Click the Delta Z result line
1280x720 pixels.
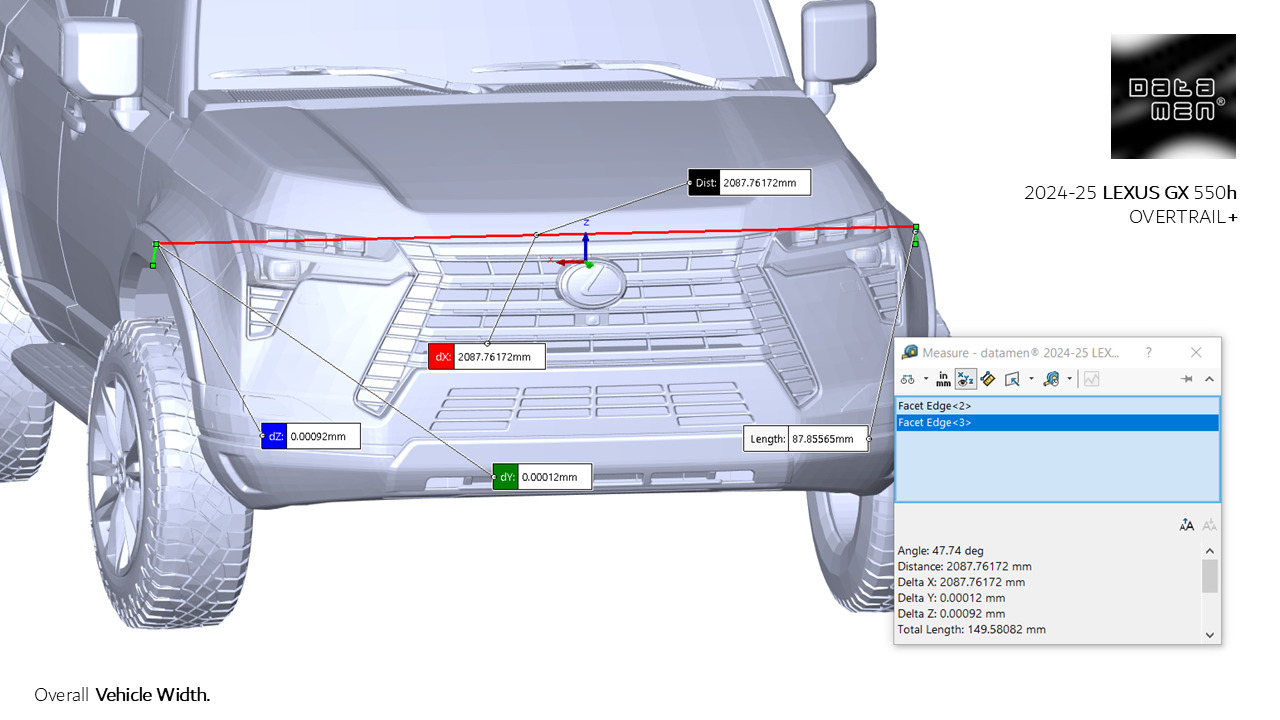(x=951, y=613)
